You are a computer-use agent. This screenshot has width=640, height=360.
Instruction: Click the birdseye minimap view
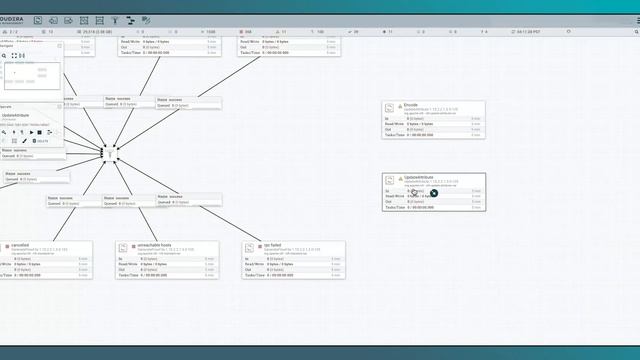click(32, 76)
